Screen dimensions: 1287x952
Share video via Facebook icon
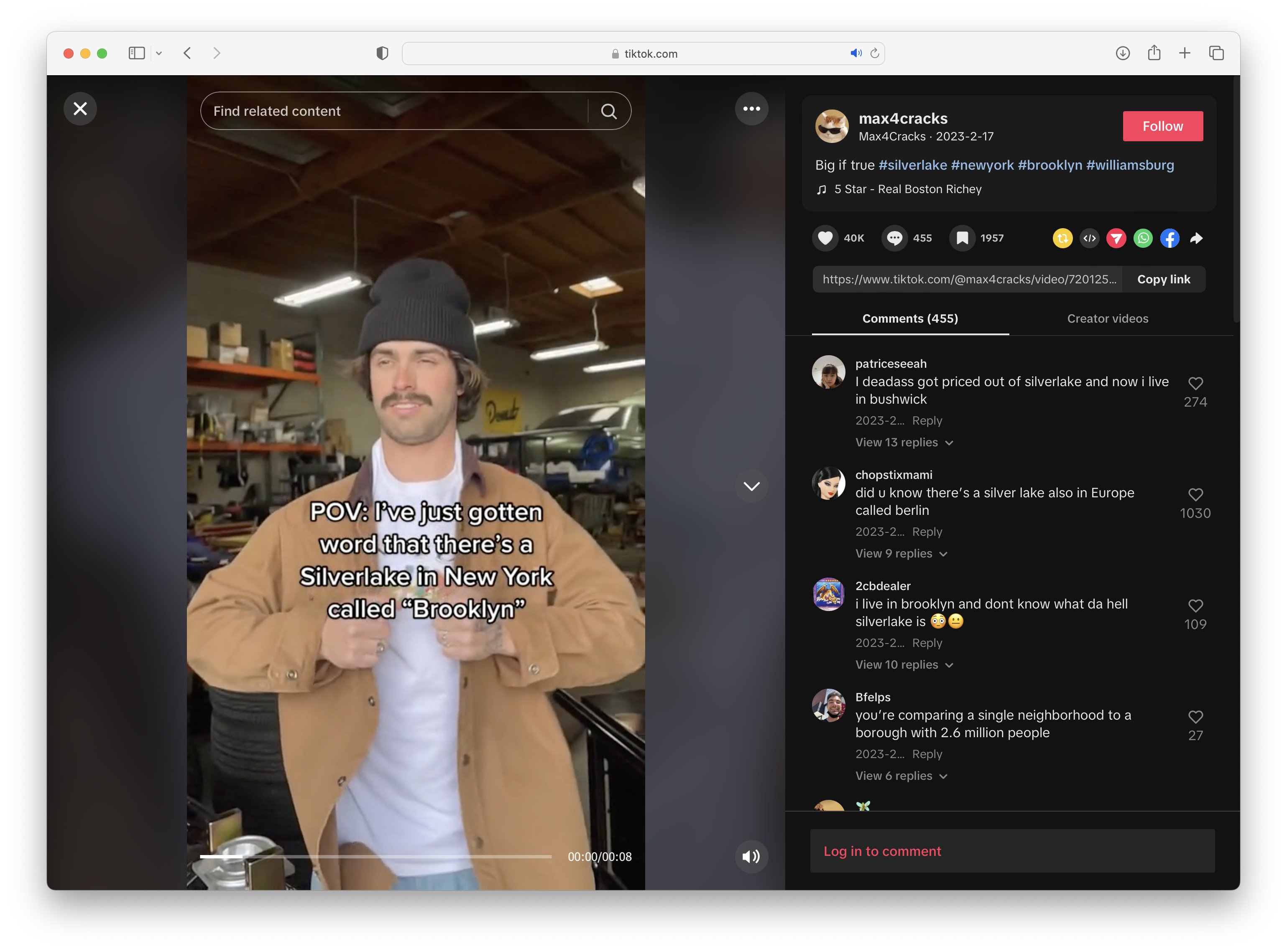(1169, 238)
